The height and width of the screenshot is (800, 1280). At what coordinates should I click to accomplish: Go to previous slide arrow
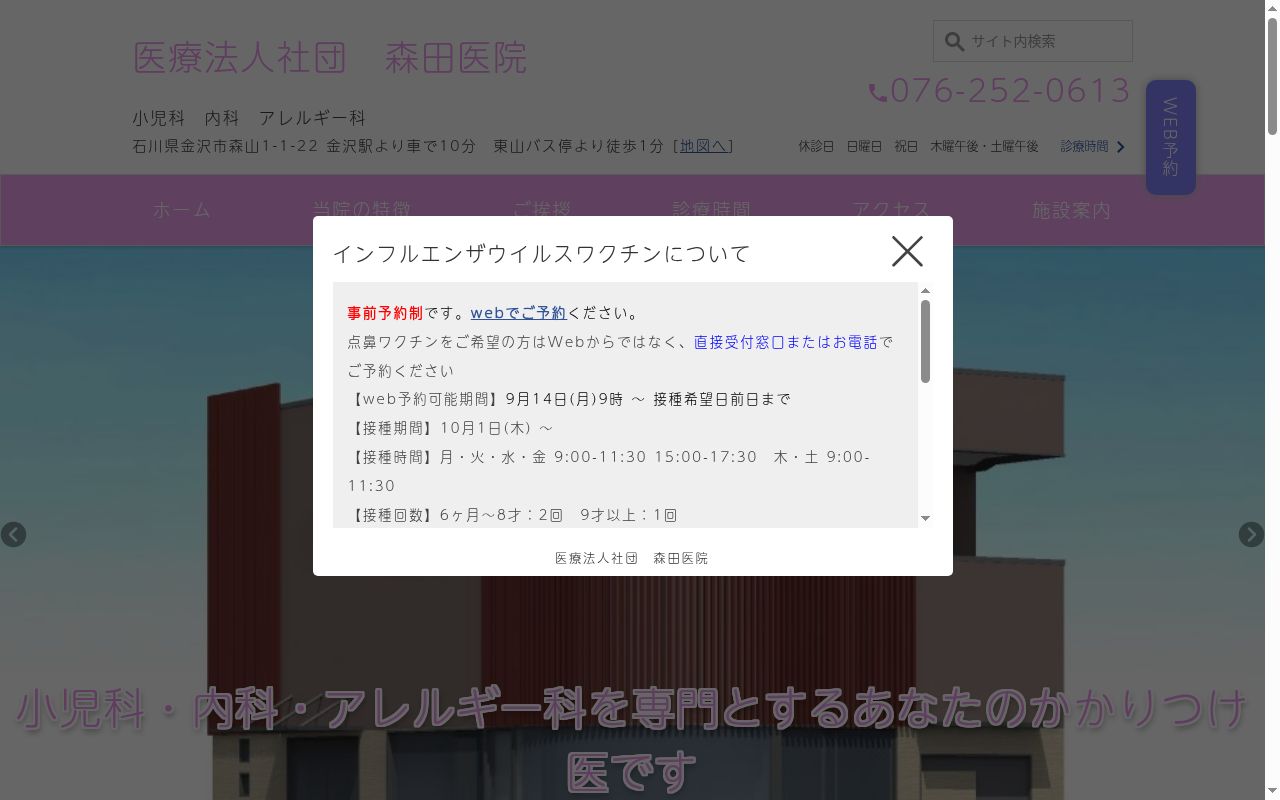[x=13, y=534]
